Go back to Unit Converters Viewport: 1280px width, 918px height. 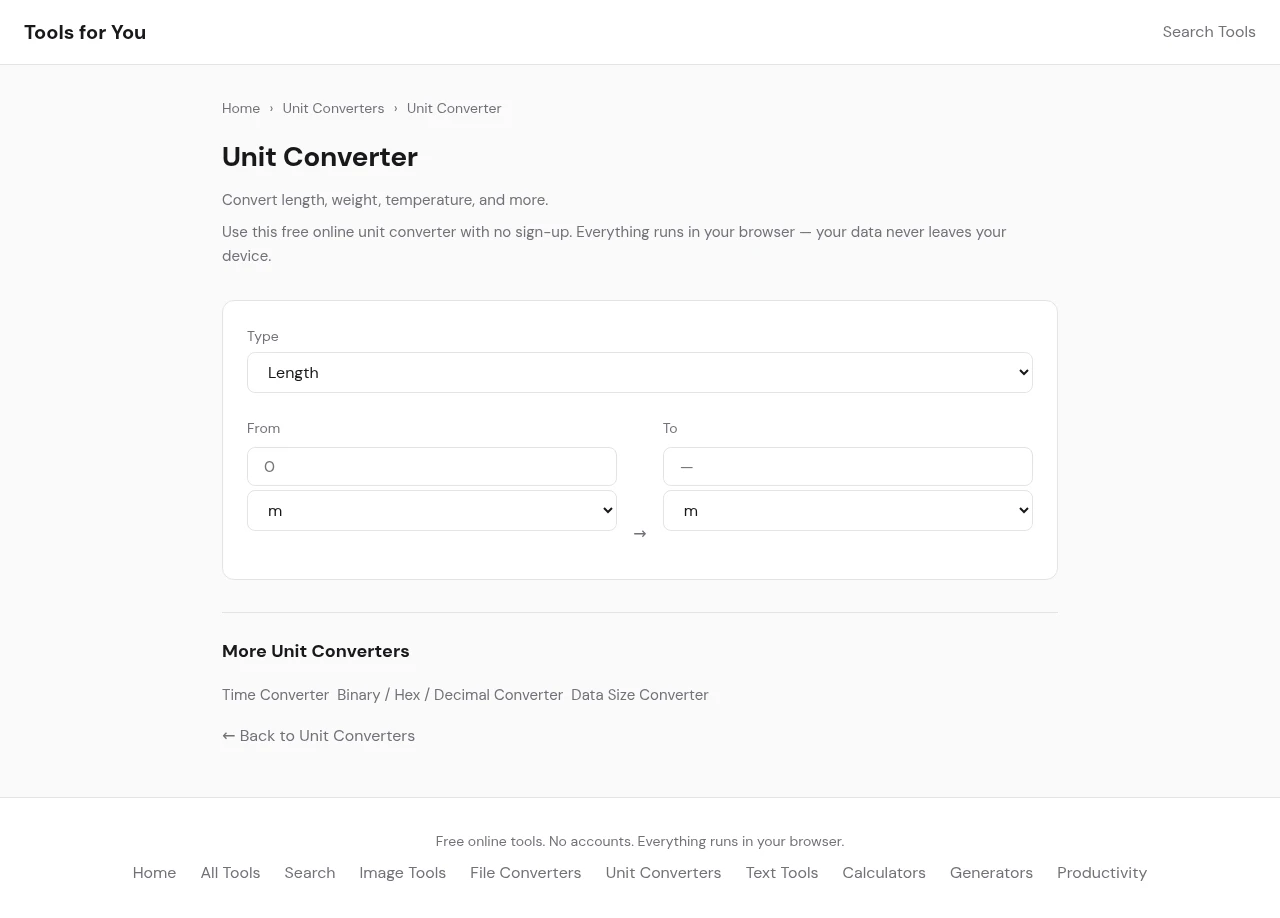click(x=318, y=736)
